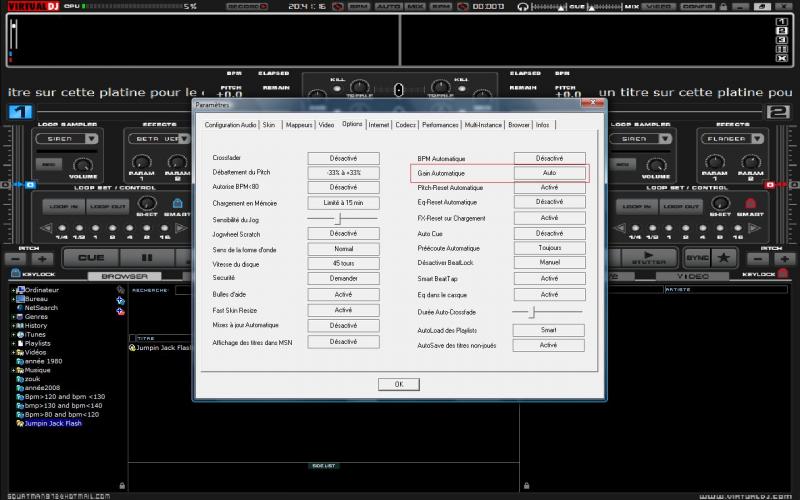Toggle Crossfader option set to Désactivé
800x500 pixels.
point(343,158)
